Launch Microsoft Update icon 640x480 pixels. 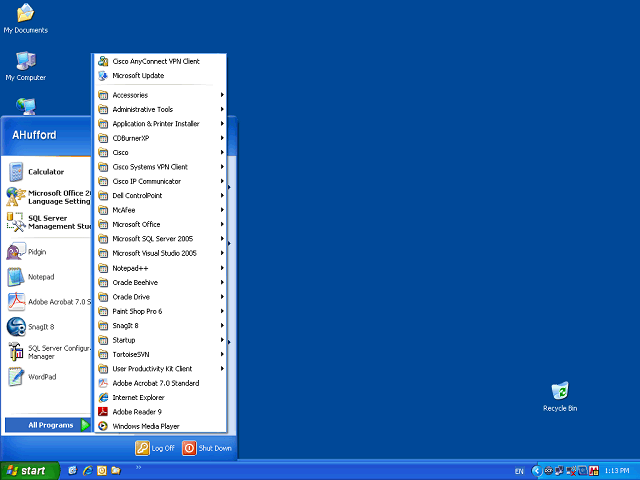pos(103,76)
